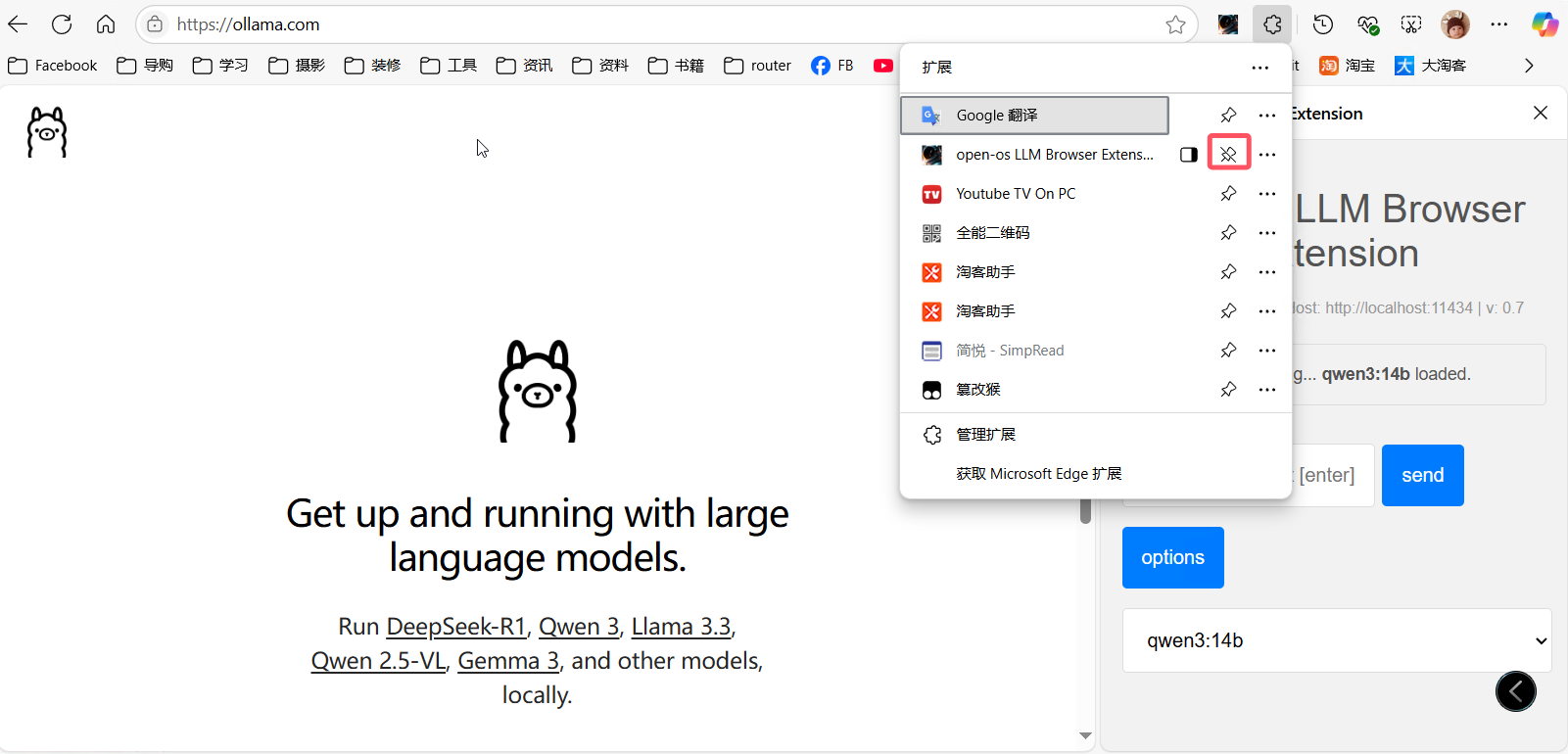Screen dimensions: 1568x754
Task: Open browser history icon
Action: pyautogui.click(x=1322, y=24)
